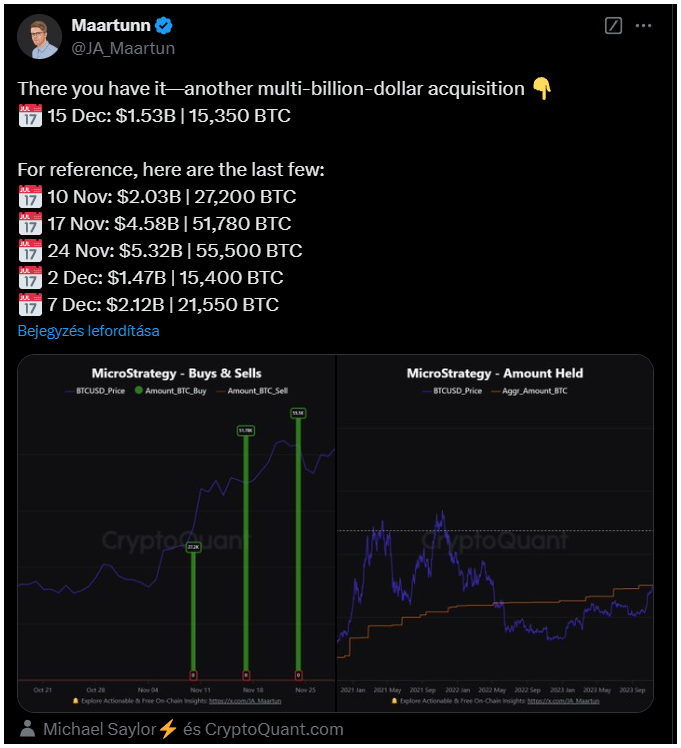Click the calendar emoji next to 15 Dec
Image resolution: width=681 pixels, height=748 pixels.
(30, 115)
